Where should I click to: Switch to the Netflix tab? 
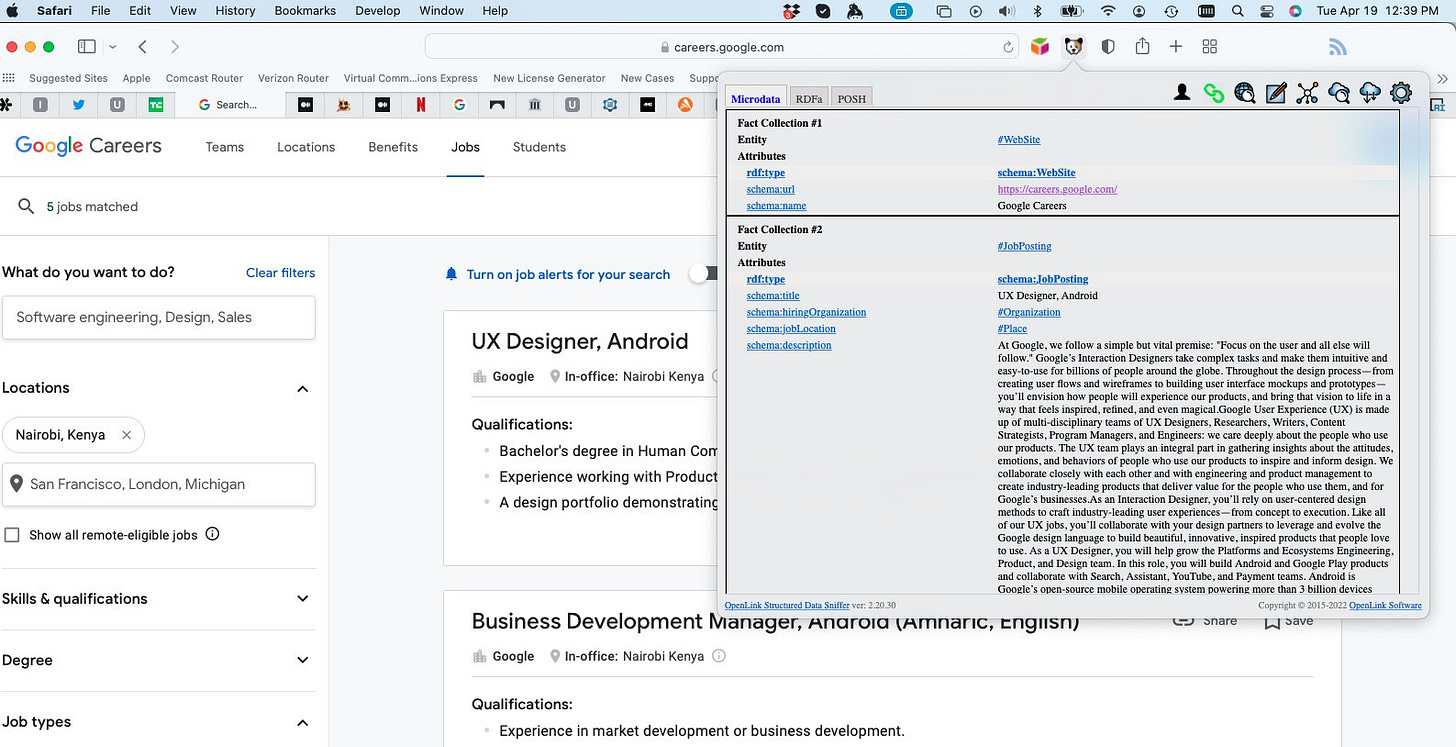(421, 104)
